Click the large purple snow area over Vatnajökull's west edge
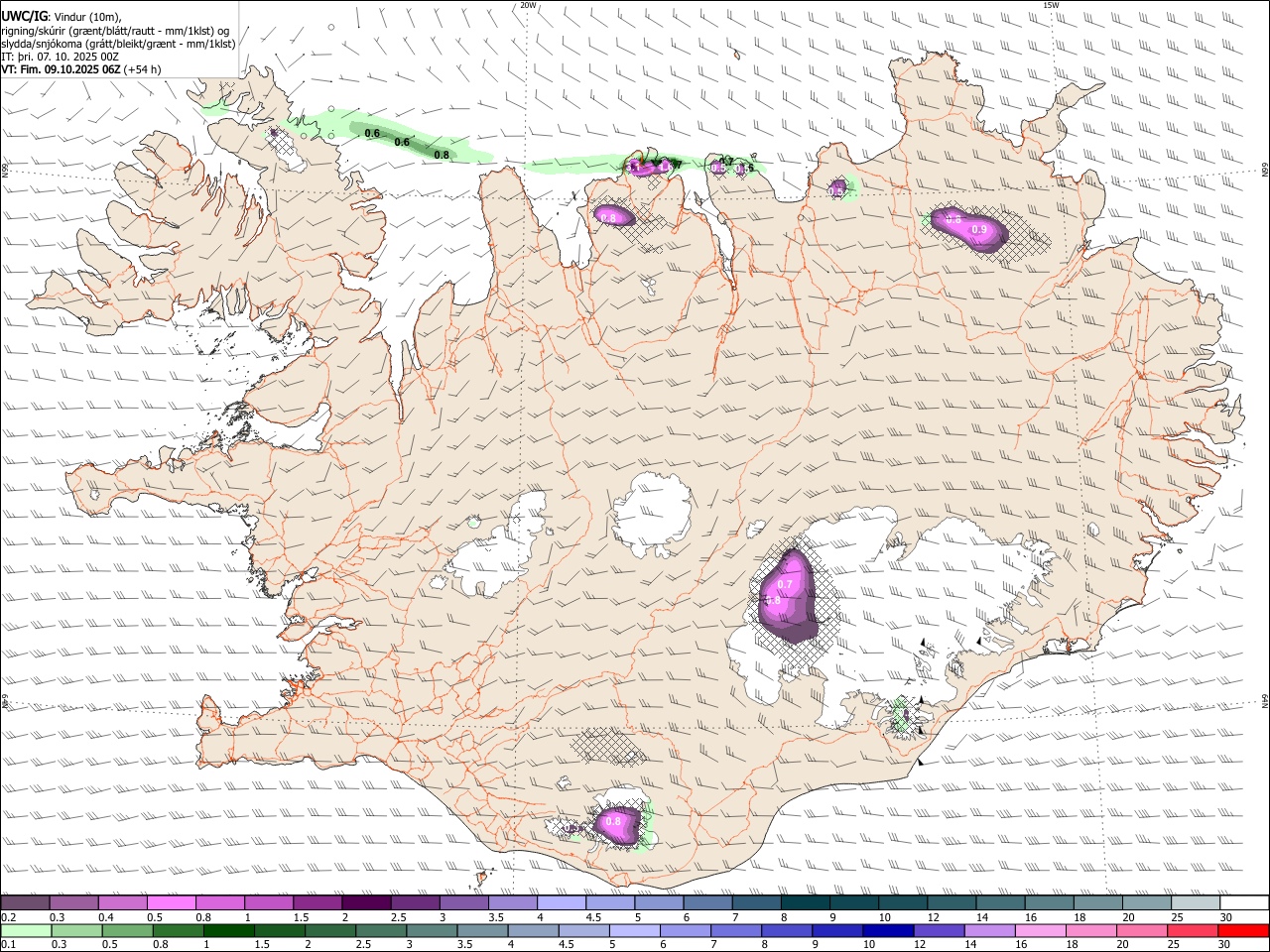Viewport: 1270px width, 952px height. click(x=788, y=597)
